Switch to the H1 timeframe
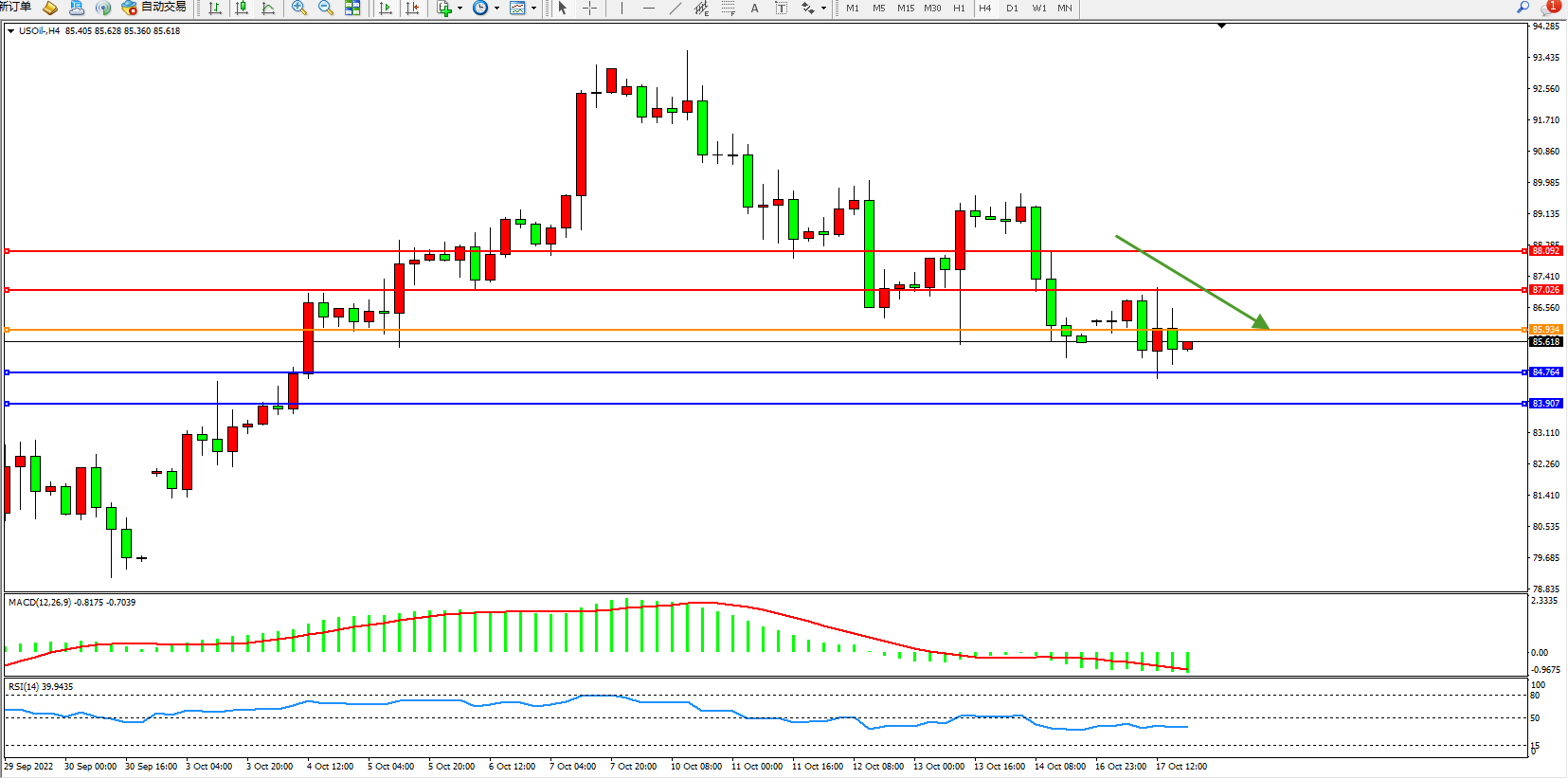The image size is (1568, 779). 959,9
